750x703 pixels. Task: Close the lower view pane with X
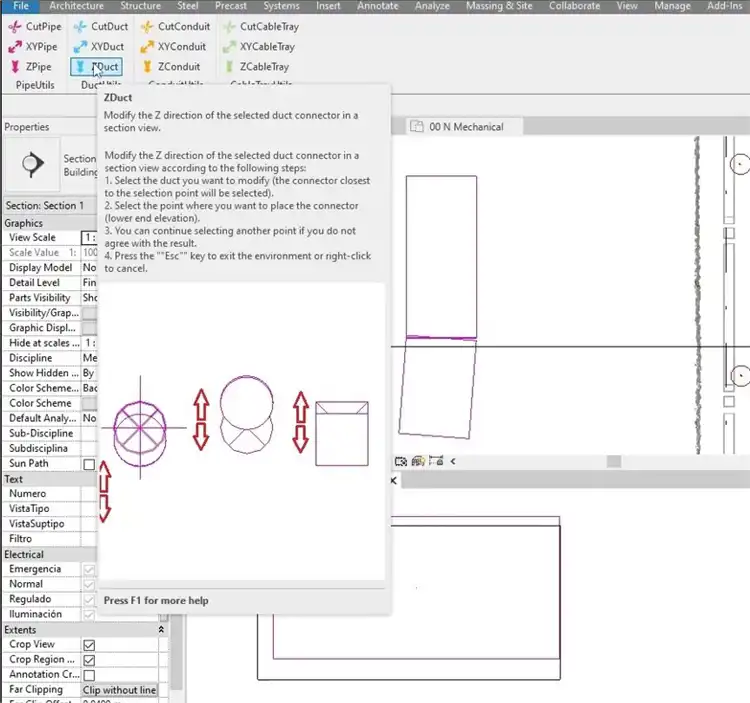[393, 481]
